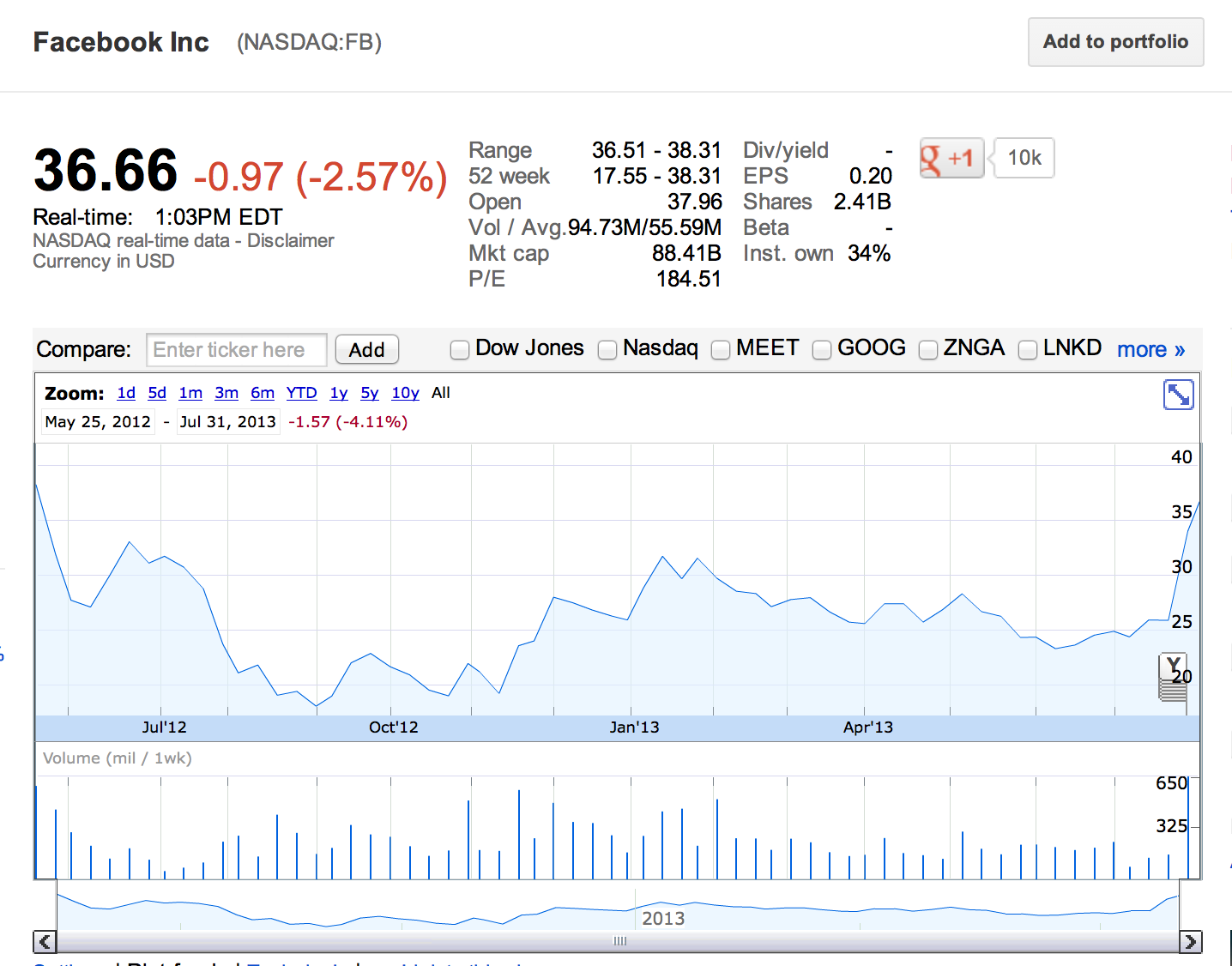Enable the Nasdaq comparison

pos(607,350)
